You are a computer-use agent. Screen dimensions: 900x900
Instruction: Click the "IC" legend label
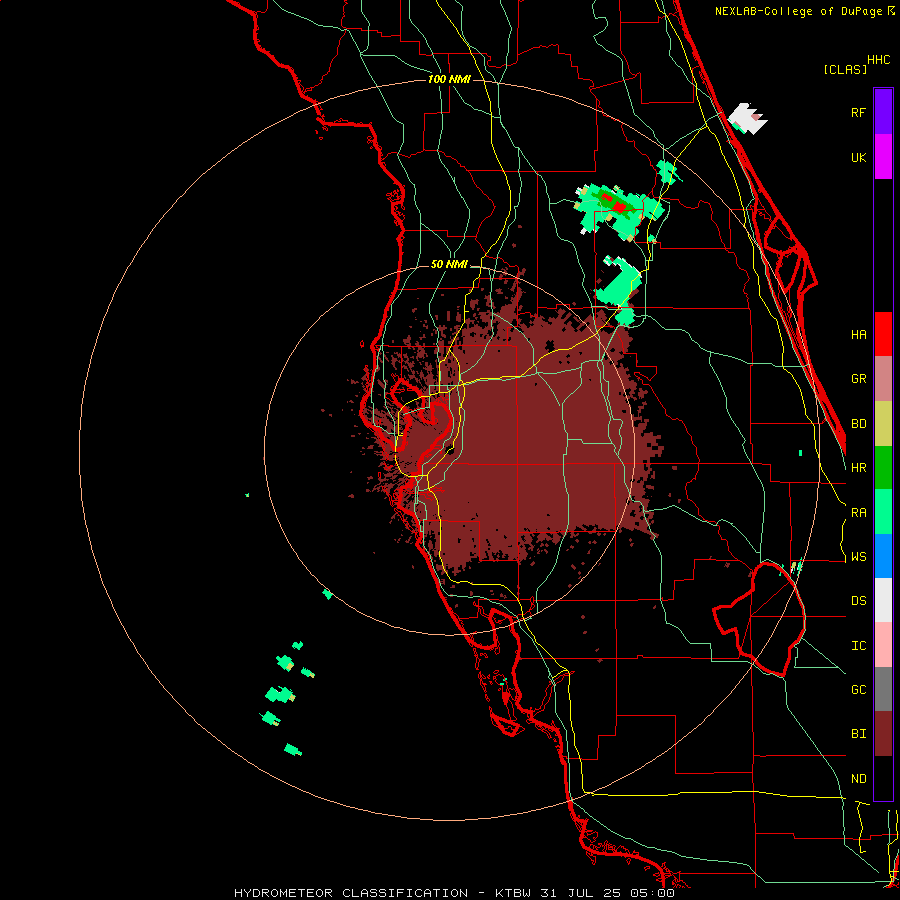pos(859,646)
